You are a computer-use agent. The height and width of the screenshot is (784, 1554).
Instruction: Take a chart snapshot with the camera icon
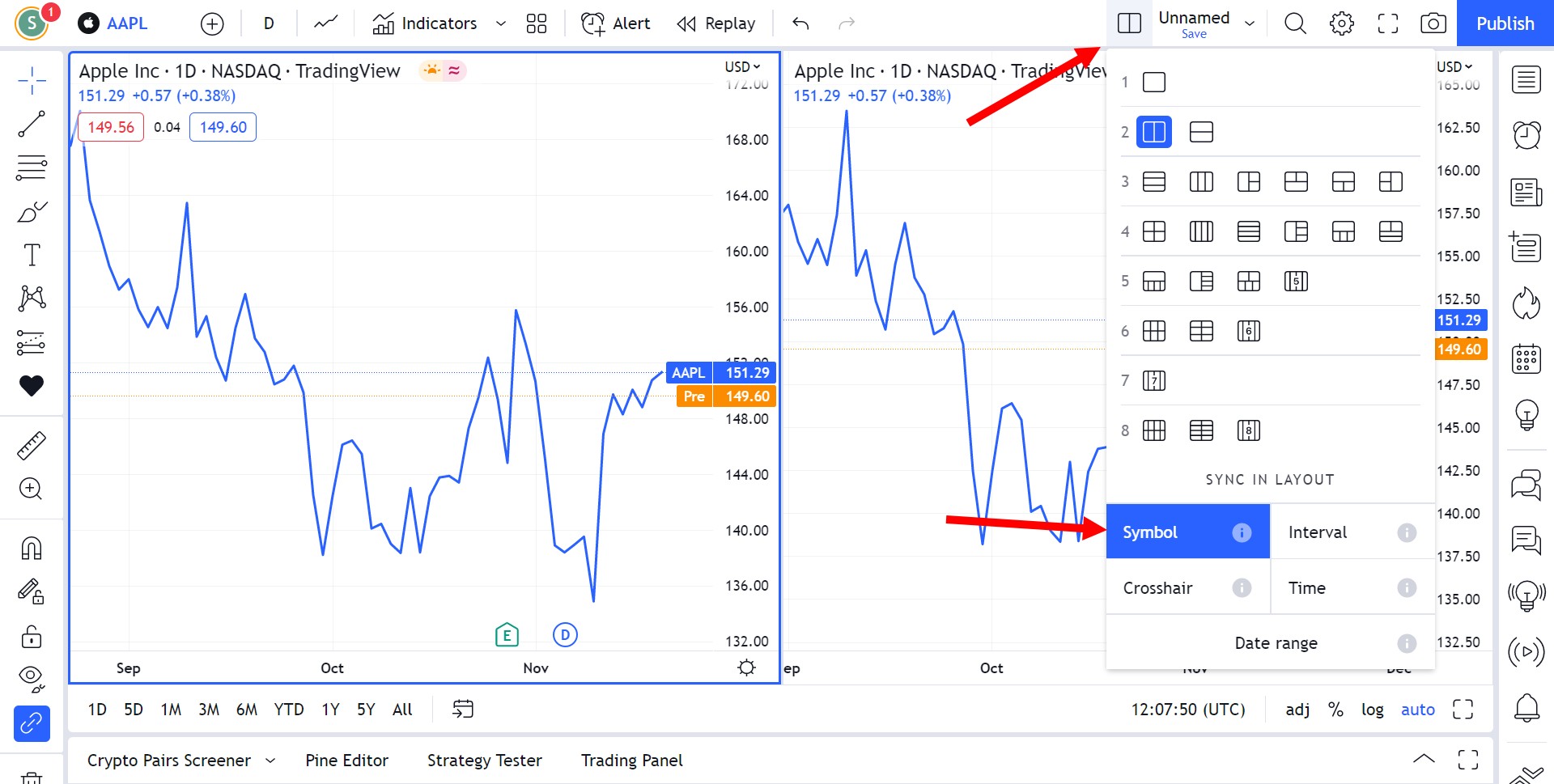[x=1433, y=23]
